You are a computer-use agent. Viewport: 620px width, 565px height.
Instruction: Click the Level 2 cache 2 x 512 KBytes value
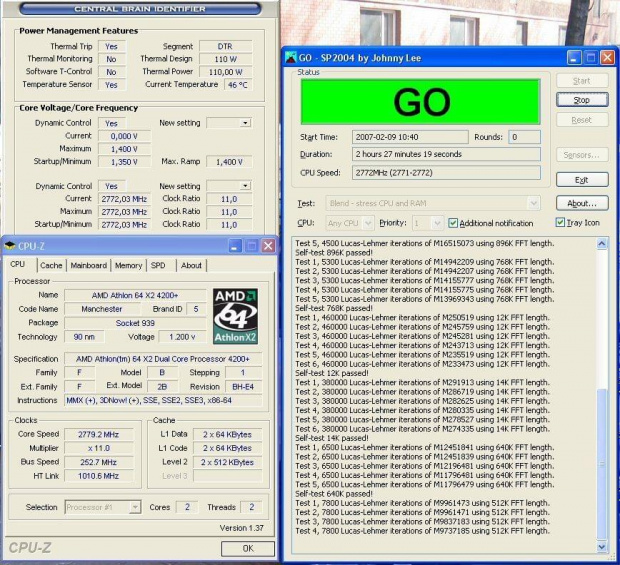[227, 462]
